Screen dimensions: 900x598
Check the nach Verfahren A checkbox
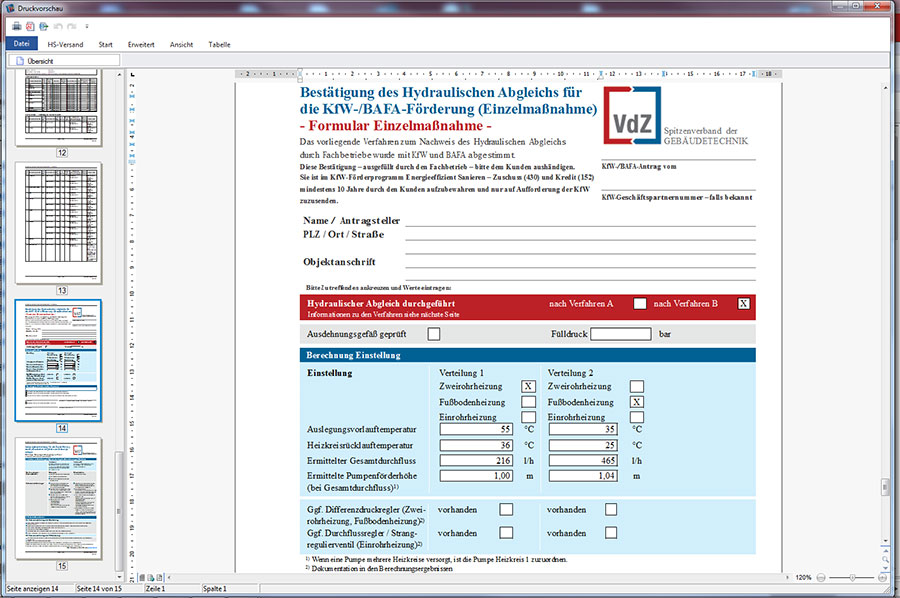pyautogui.click(x=639, y=304)
